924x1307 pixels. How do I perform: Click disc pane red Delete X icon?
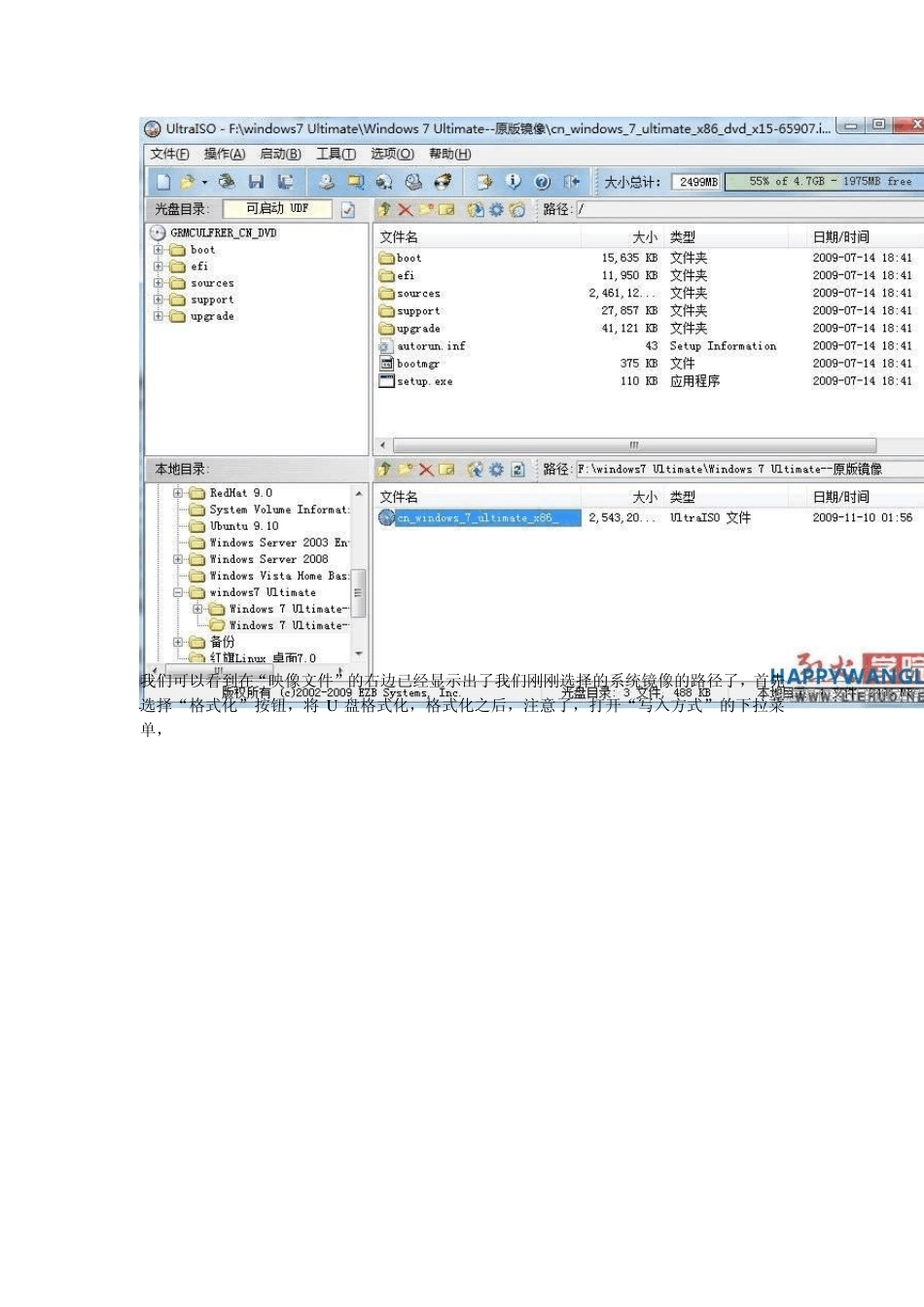[x=405, y=209]
